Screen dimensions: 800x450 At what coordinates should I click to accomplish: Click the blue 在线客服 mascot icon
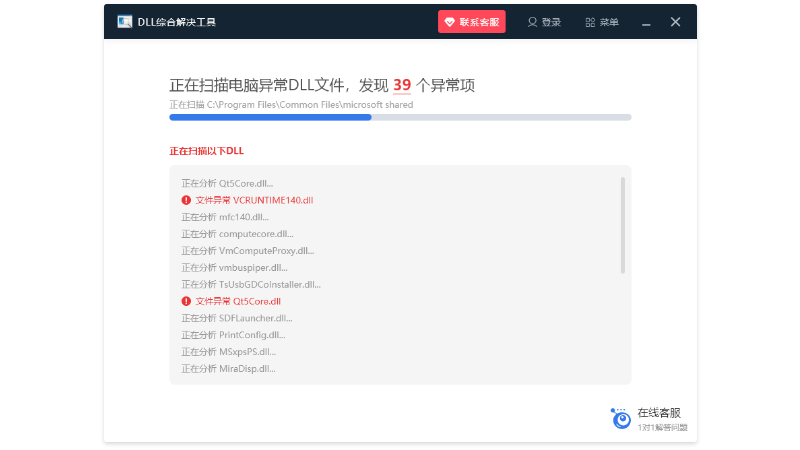point(621,418)
